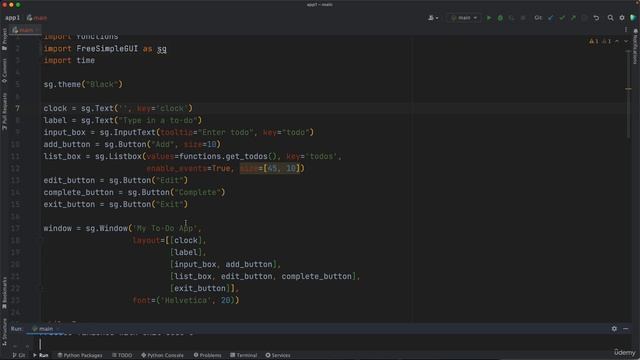The image size is (640, 360).
Task: Open the Pull Requests sidebar button
Action: pyautogui.click(x=4, y=111)
